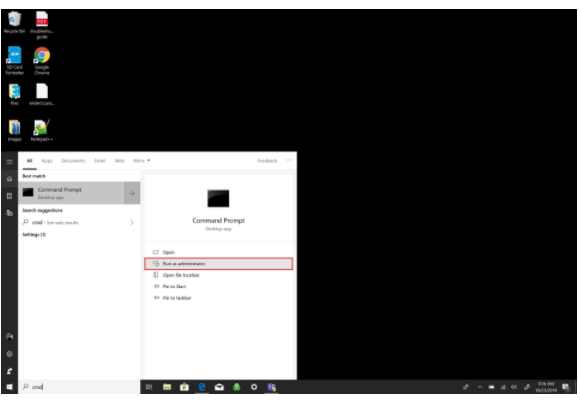Open the images folder on desktop

coord(14,130)
